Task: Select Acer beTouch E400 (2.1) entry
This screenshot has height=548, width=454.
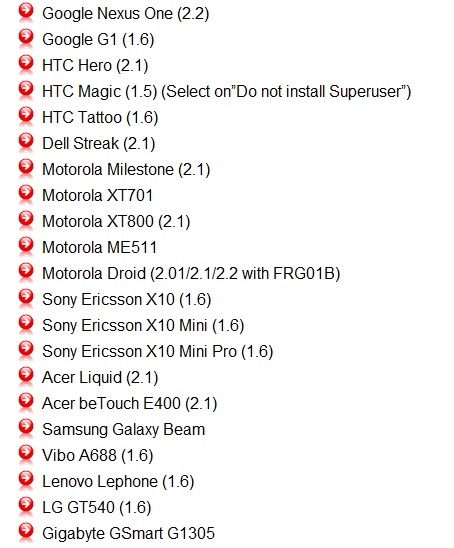Action: pos(130,403)
